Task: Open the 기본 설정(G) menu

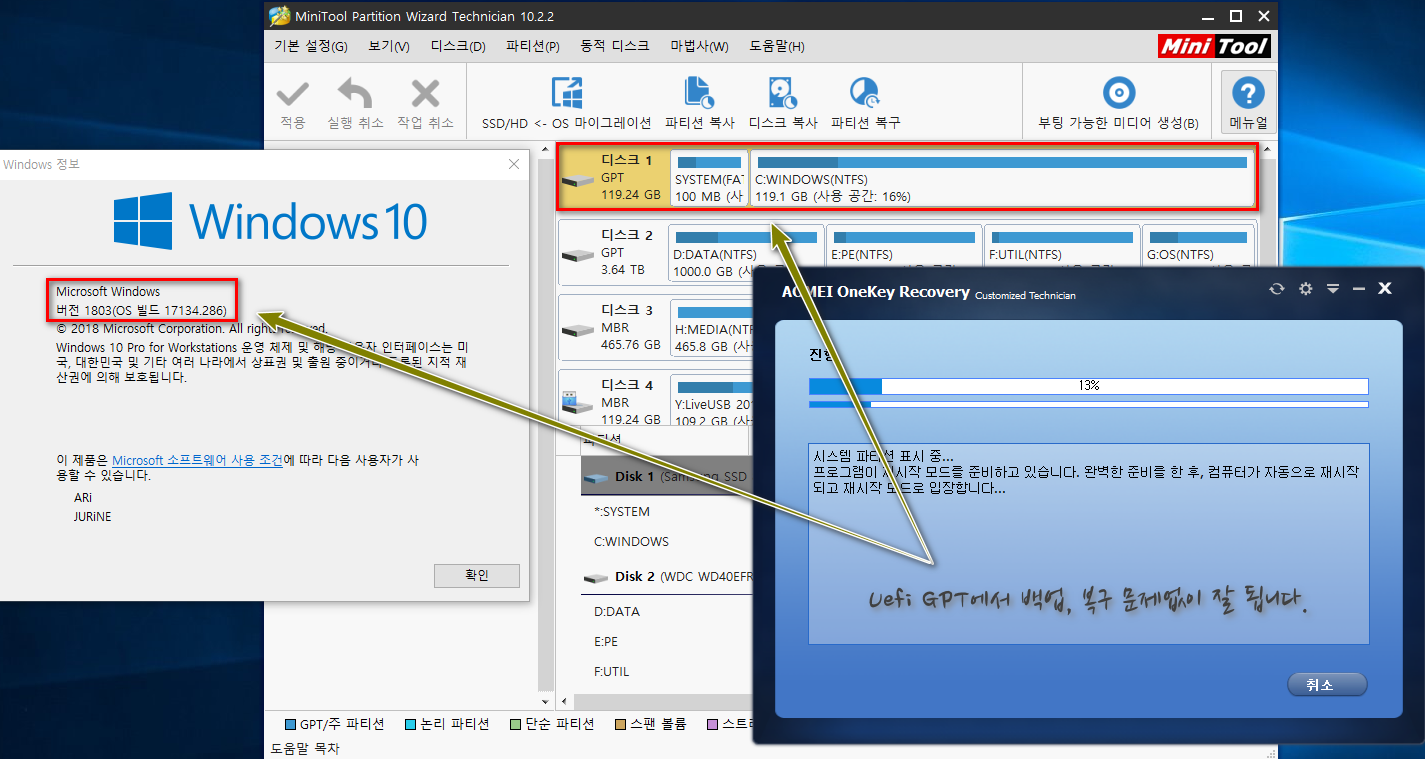Action: [x=311, y=46]
